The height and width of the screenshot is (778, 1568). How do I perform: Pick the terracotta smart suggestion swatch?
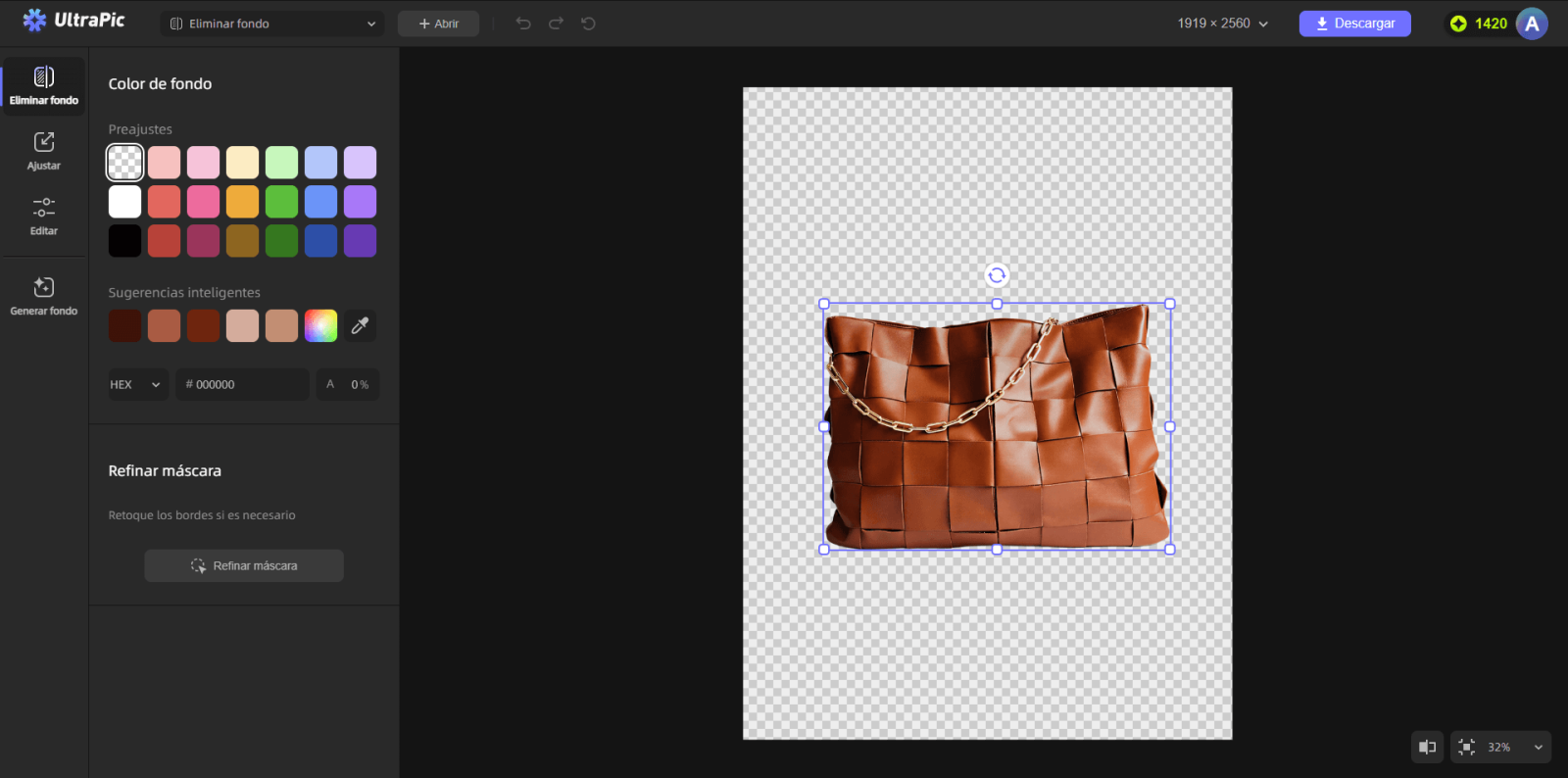[164, 325]
